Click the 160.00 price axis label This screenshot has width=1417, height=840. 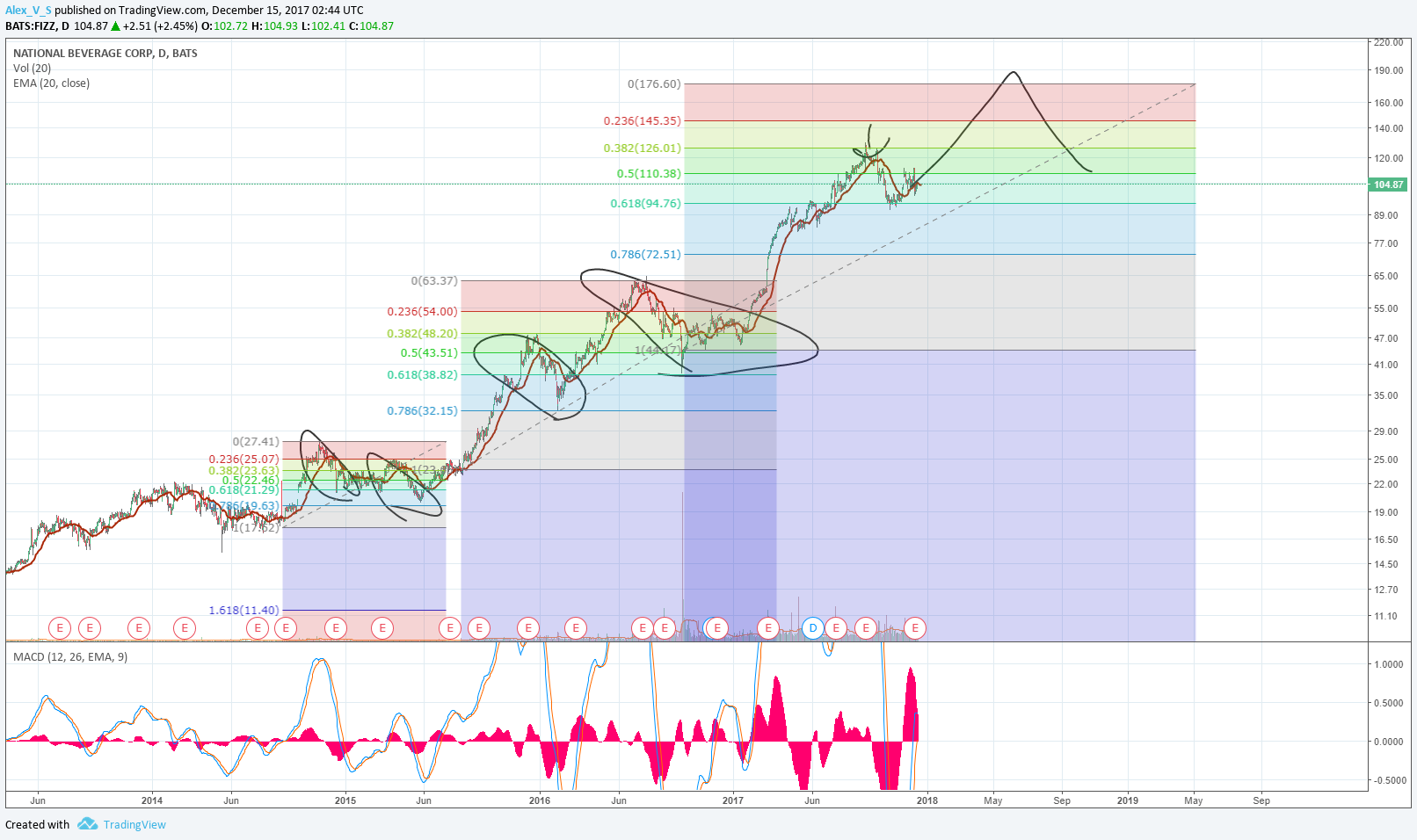[1388, 103]
